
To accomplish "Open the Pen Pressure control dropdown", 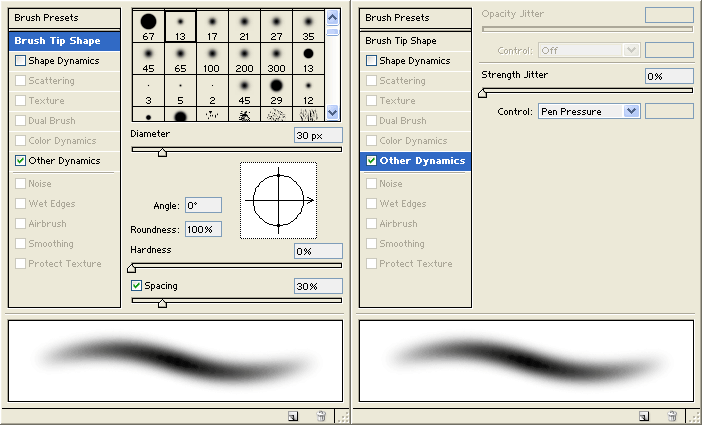I will [588, 112].
